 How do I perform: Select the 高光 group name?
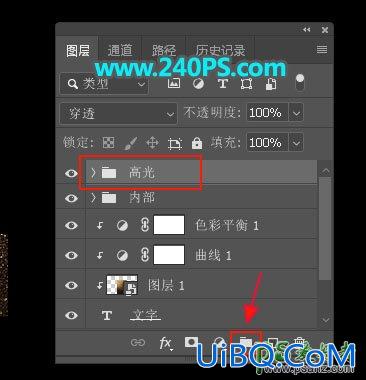click(142, 173)
